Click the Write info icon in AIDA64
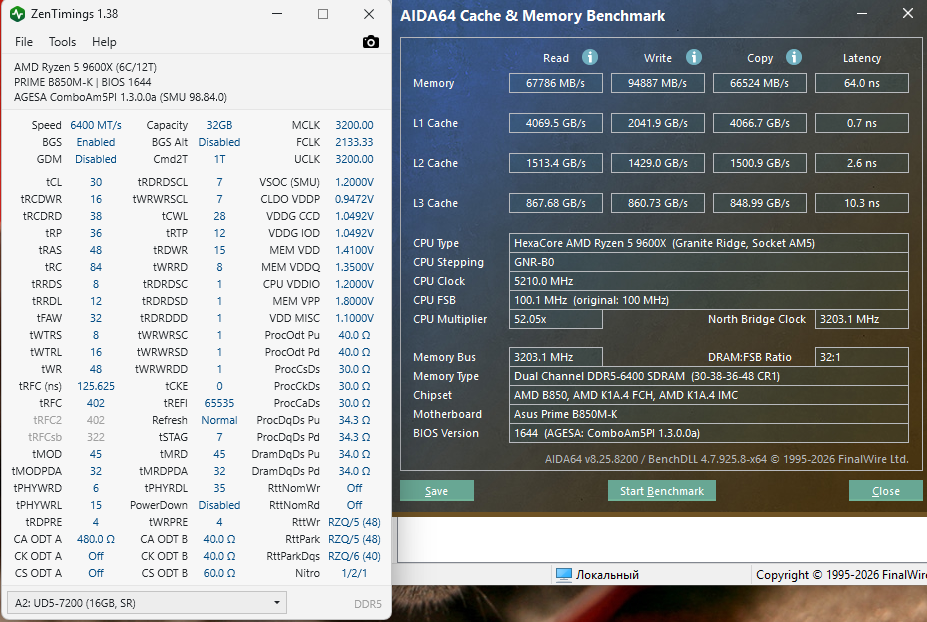The image size is (927, 622). [693, 57]
